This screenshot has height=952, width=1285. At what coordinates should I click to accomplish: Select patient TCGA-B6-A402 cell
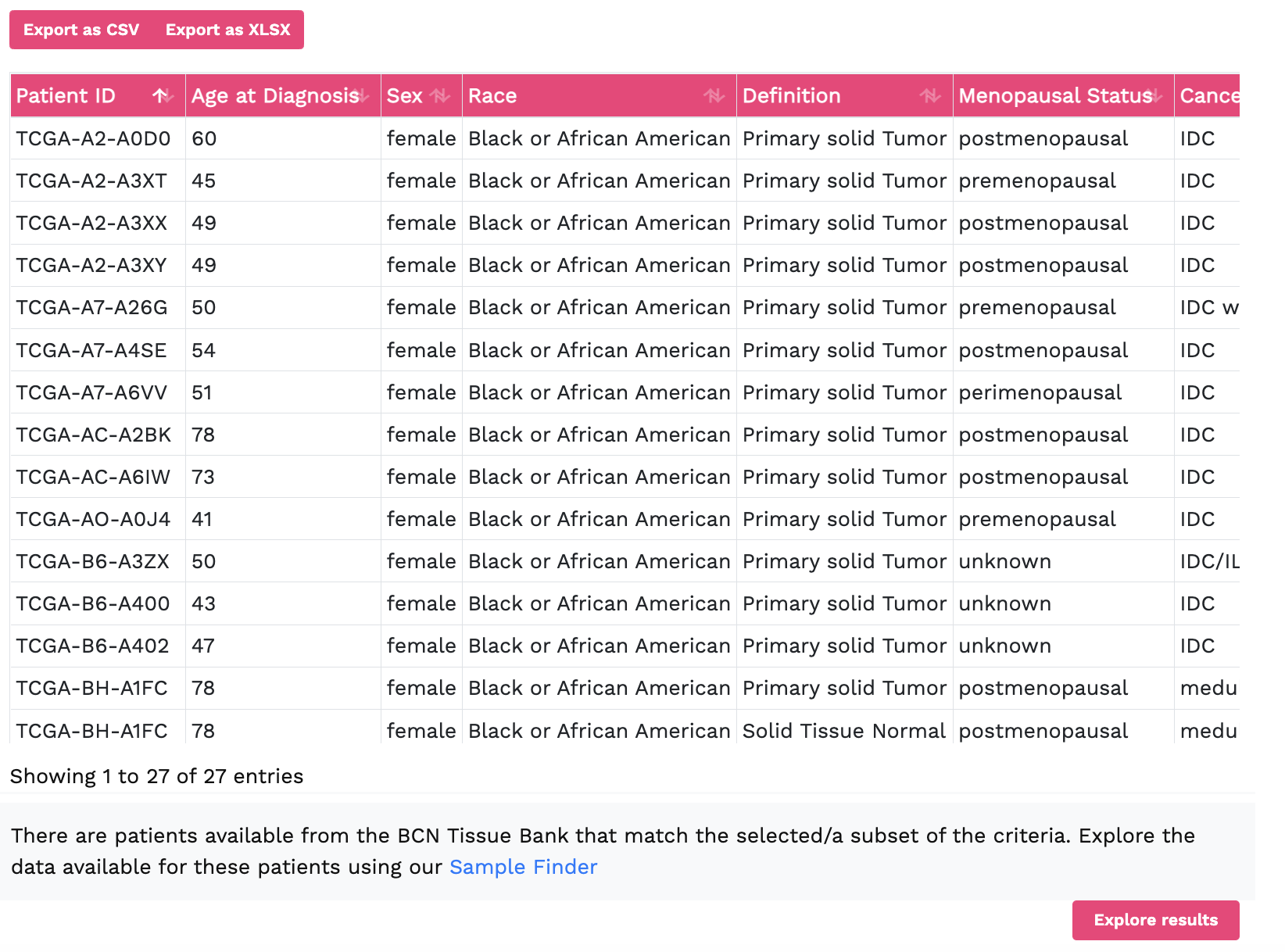[x=98, y=646]
